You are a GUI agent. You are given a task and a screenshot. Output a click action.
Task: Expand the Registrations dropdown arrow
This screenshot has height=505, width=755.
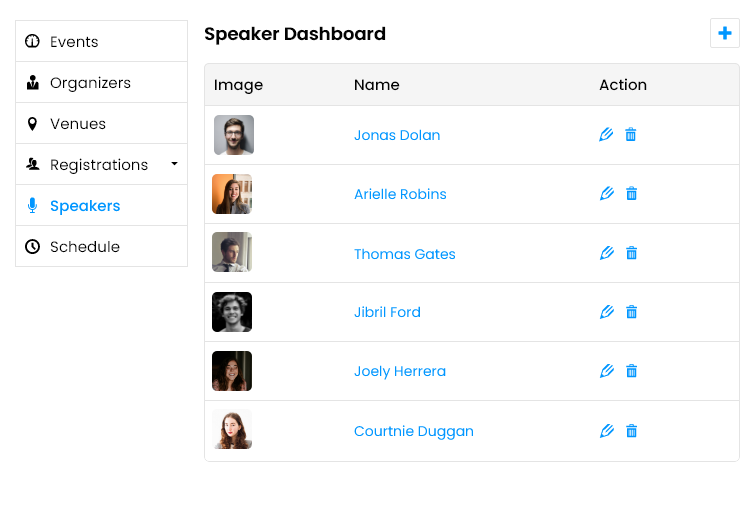click(x=174, y=164)
